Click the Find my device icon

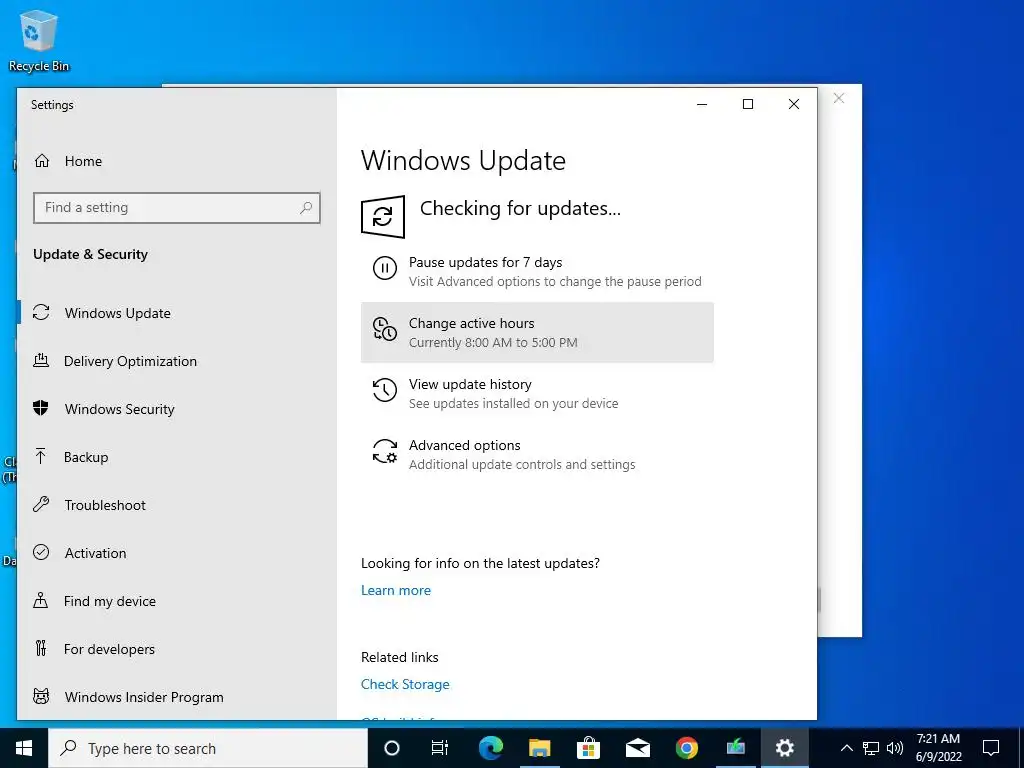pos(41,600)
